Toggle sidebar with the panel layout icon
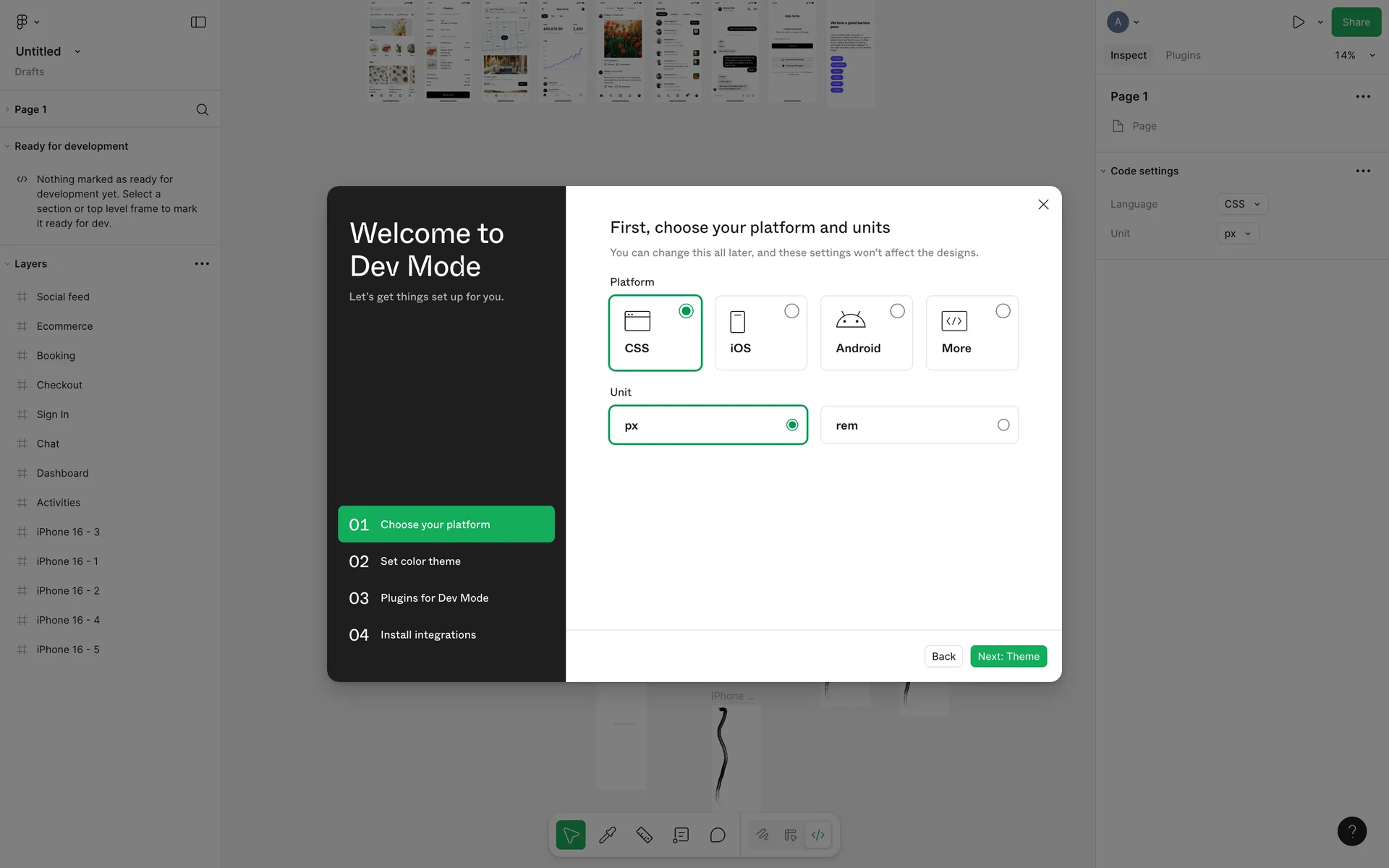This screenshot has height=868, width=1389. [x=198, y=22]
